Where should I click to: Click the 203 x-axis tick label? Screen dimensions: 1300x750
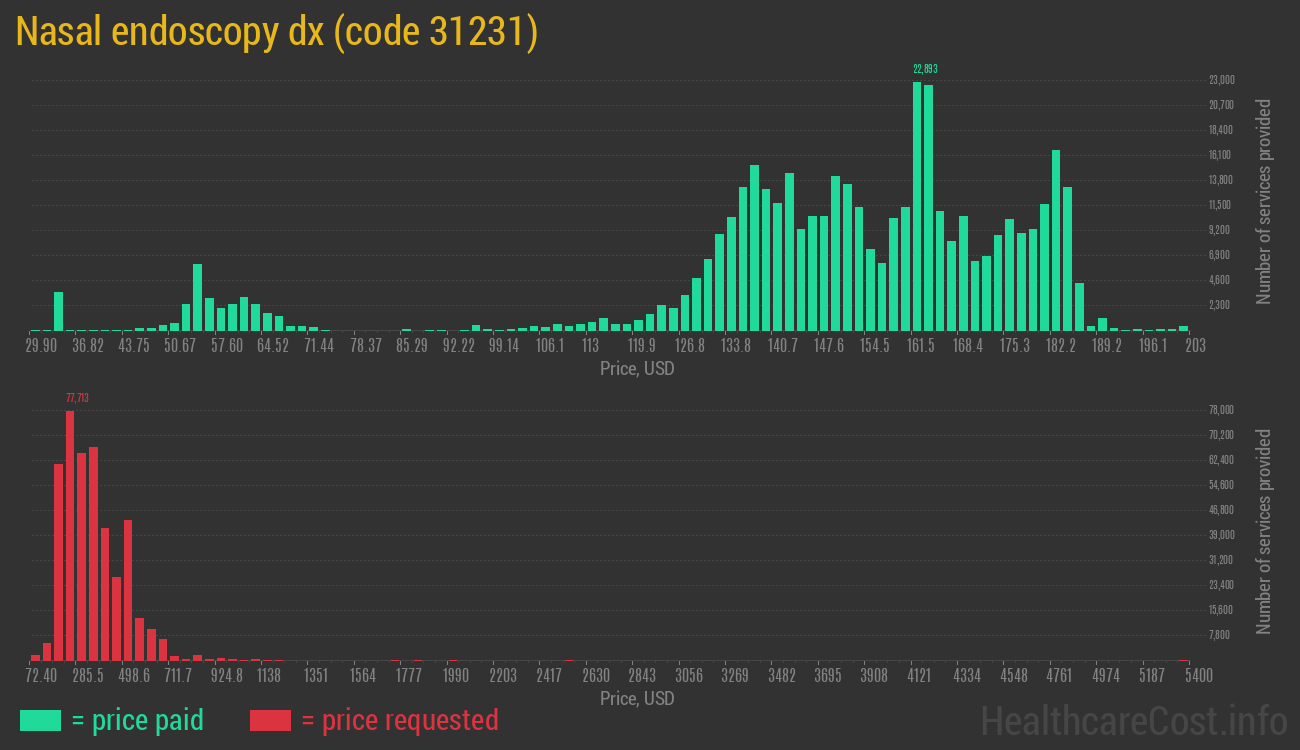1195,346
